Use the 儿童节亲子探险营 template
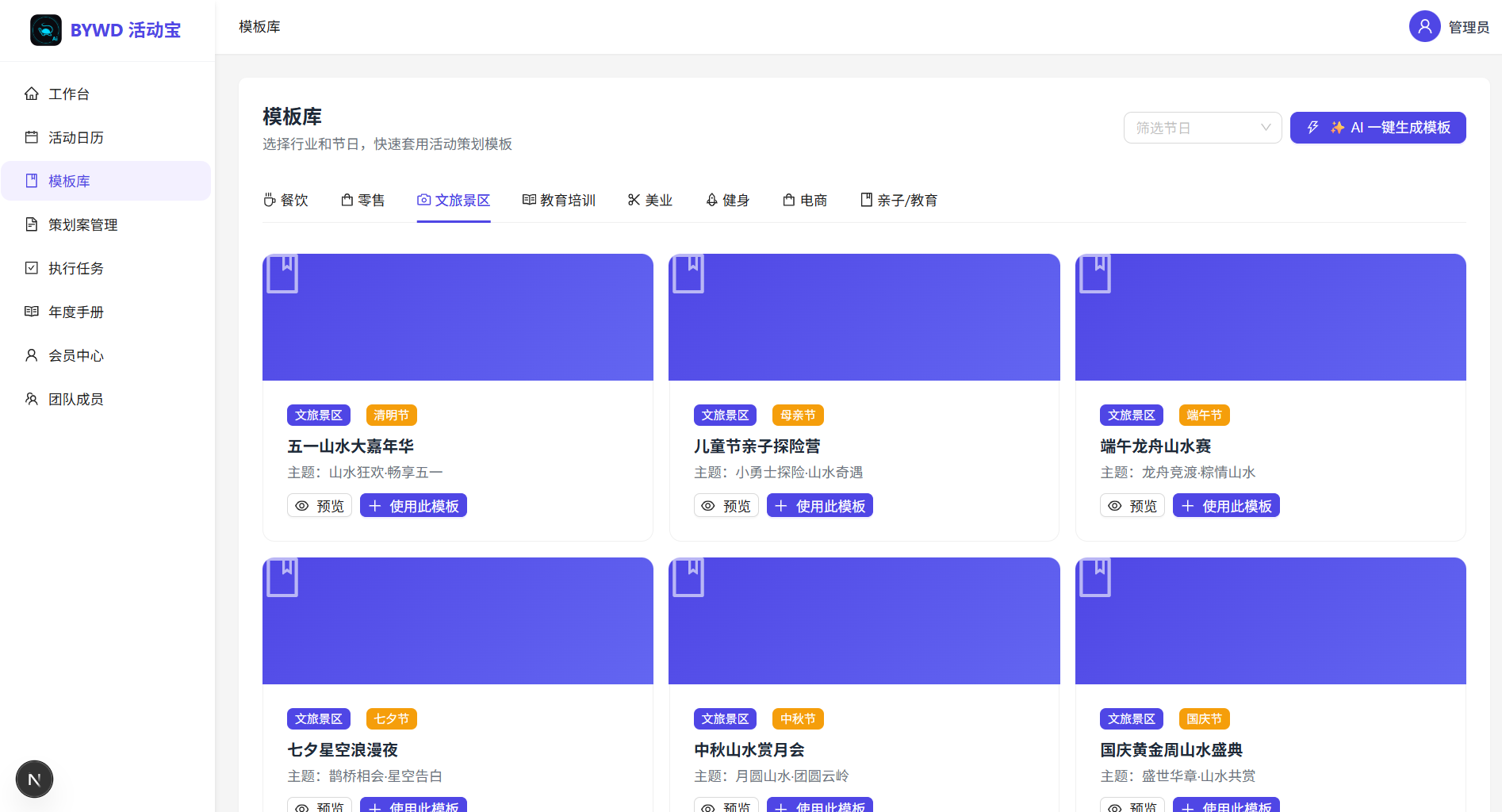The image size is (1502, 812). [x=820, y=505]
